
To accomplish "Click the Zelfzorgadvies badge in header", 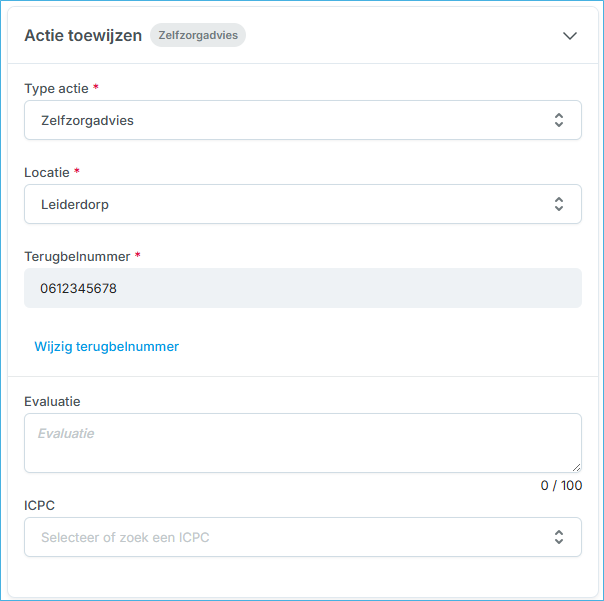I will [x=198, y=35].
